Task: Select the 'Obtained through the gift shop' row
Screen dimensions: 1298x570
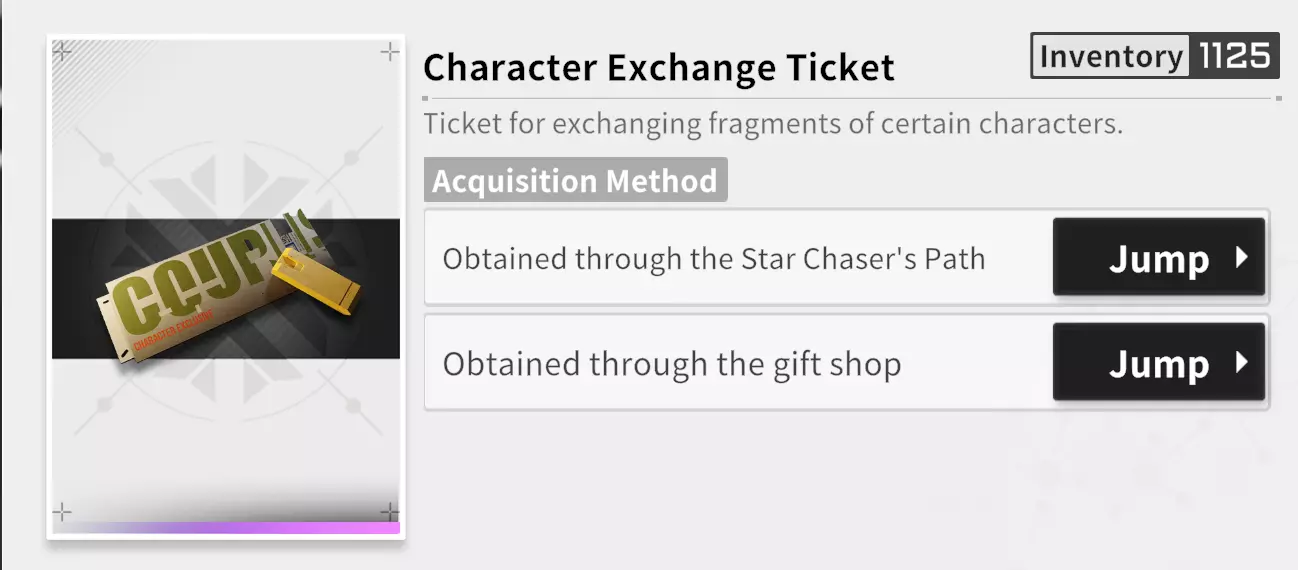Action: [672, 364]
